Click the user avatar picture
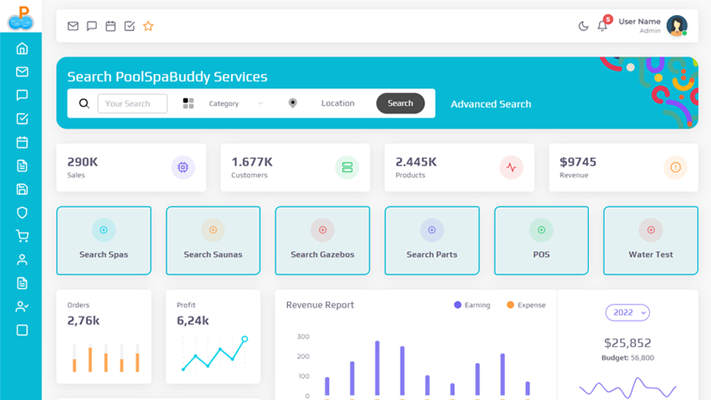Image resolution: width=711 pixels, height=400 pixels. coord(677,26)
